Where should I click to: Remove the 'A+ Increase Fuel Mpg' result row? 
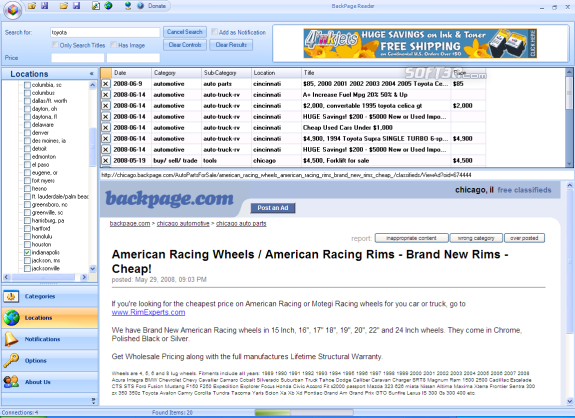[x=106, y=95]
